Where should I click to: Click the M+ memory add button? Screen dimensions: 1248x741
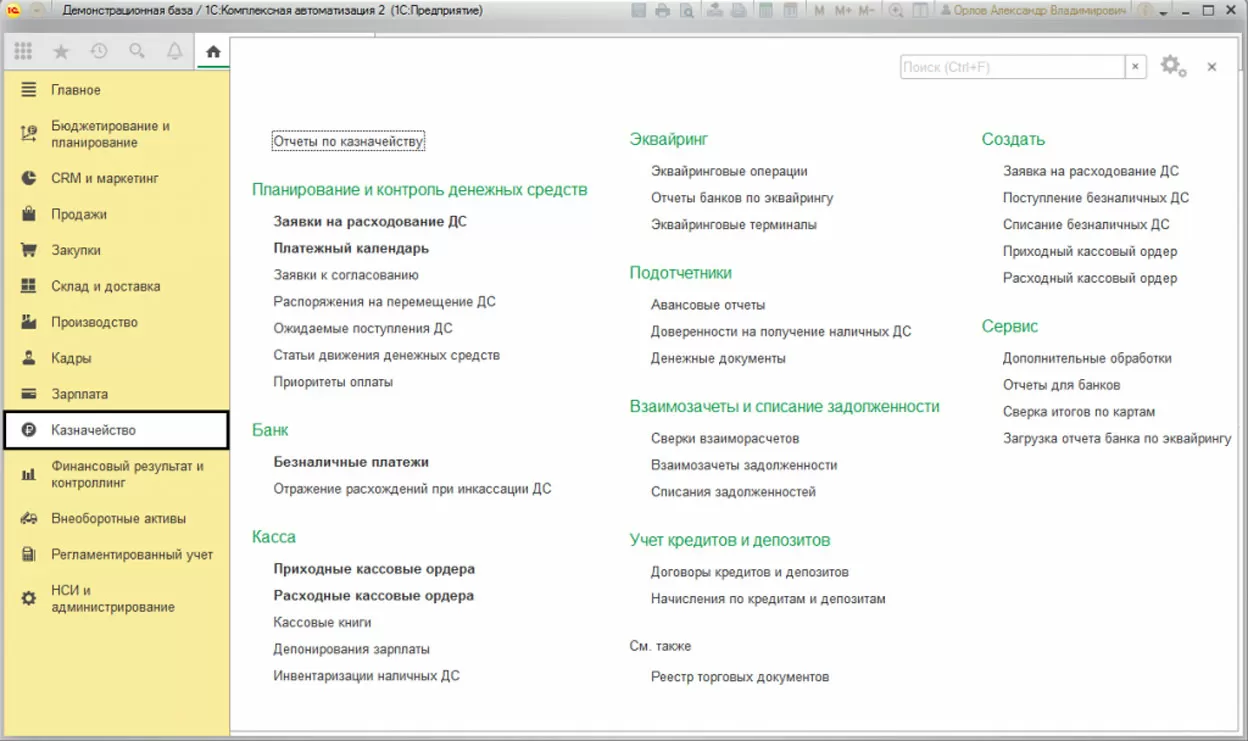coord(843,10)
